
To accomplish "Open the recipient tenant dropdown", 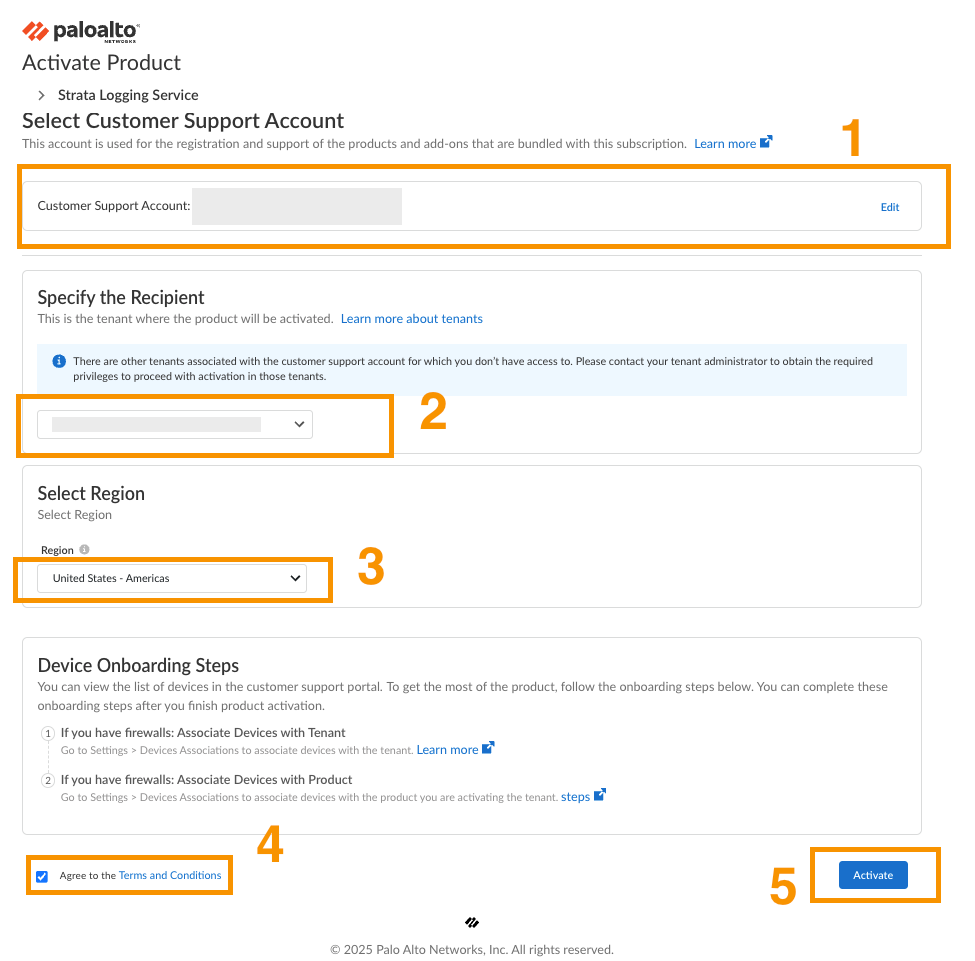I will [175, 425].
